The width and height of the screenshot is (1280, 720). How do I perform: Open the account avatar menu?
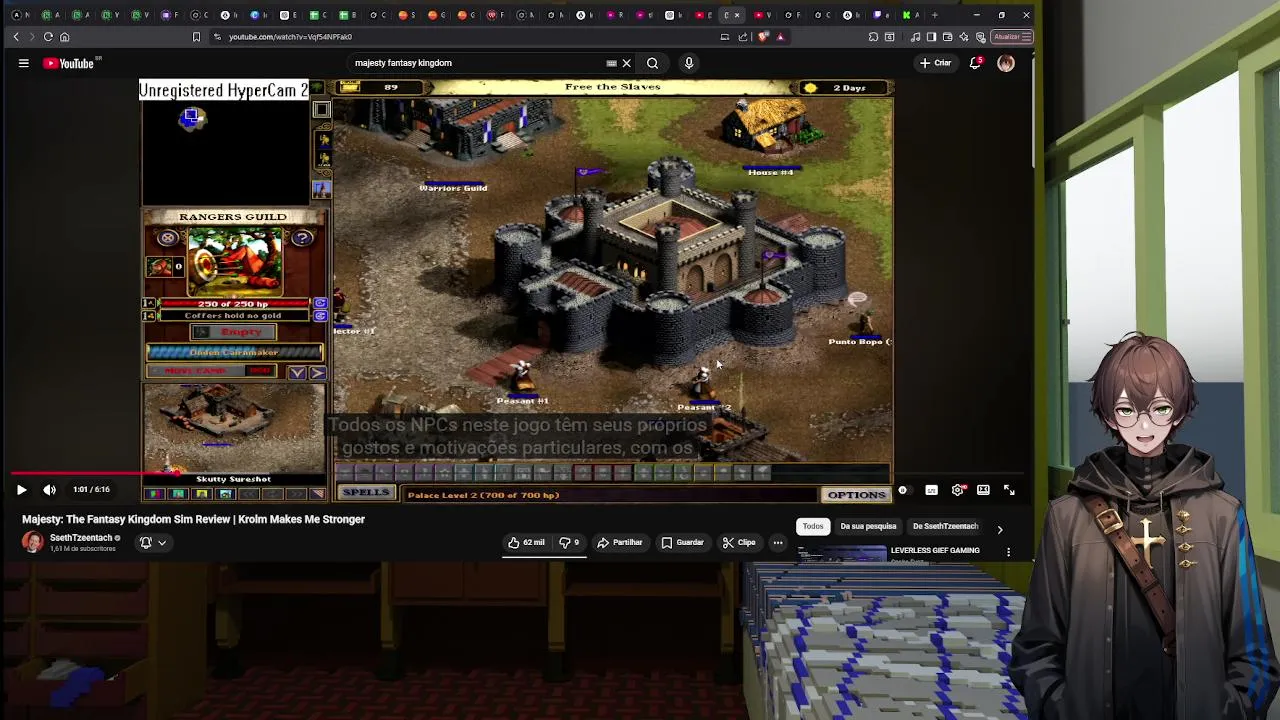click(1006, 63)
